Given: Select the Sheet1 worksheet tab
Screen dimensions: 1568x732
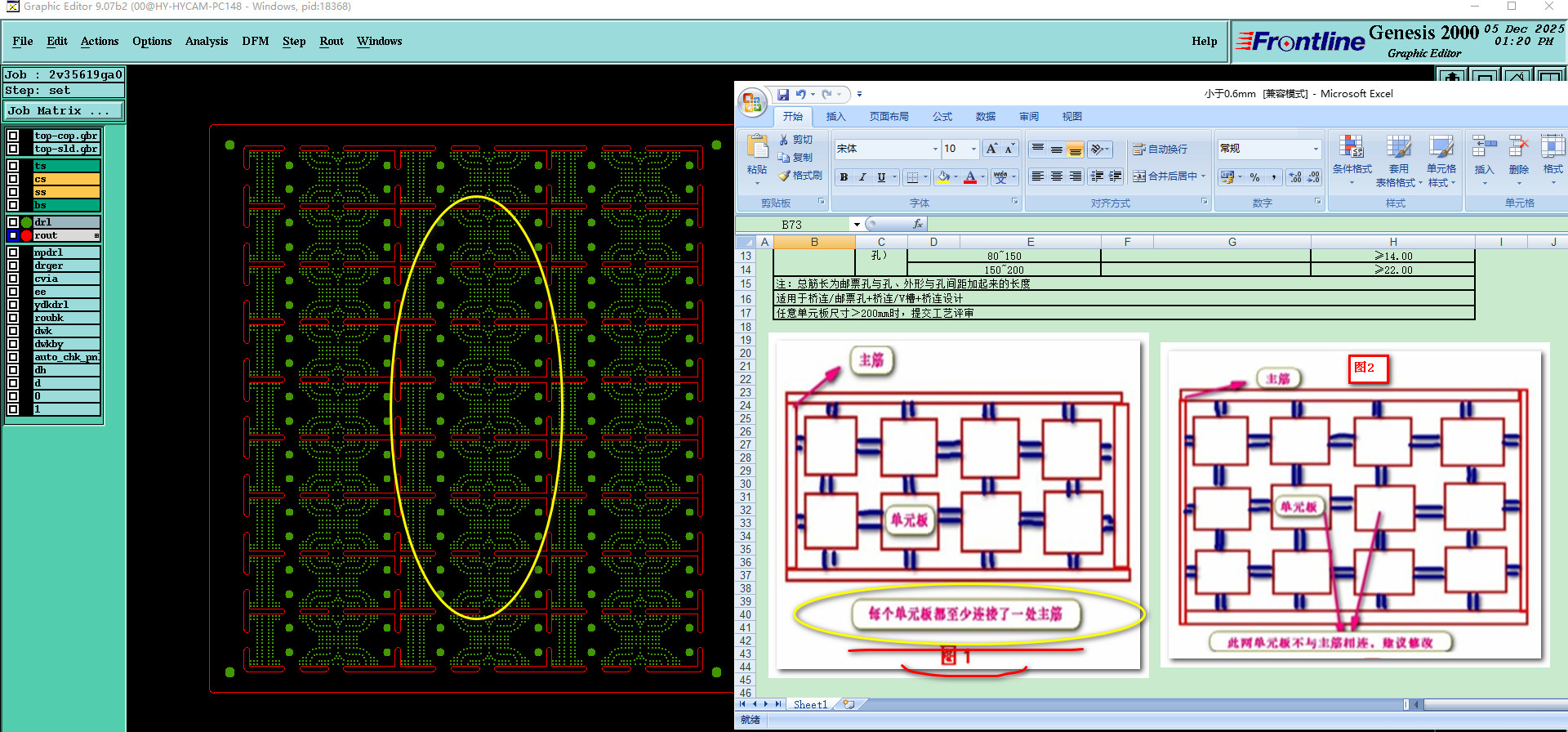Looking at the screenshot, I should pos(810,704).
